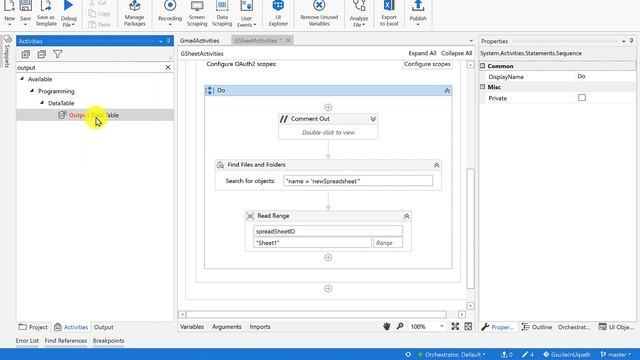640x360 pixels.
Task: Select the pan hand tool
Action: tap(387, 327)
